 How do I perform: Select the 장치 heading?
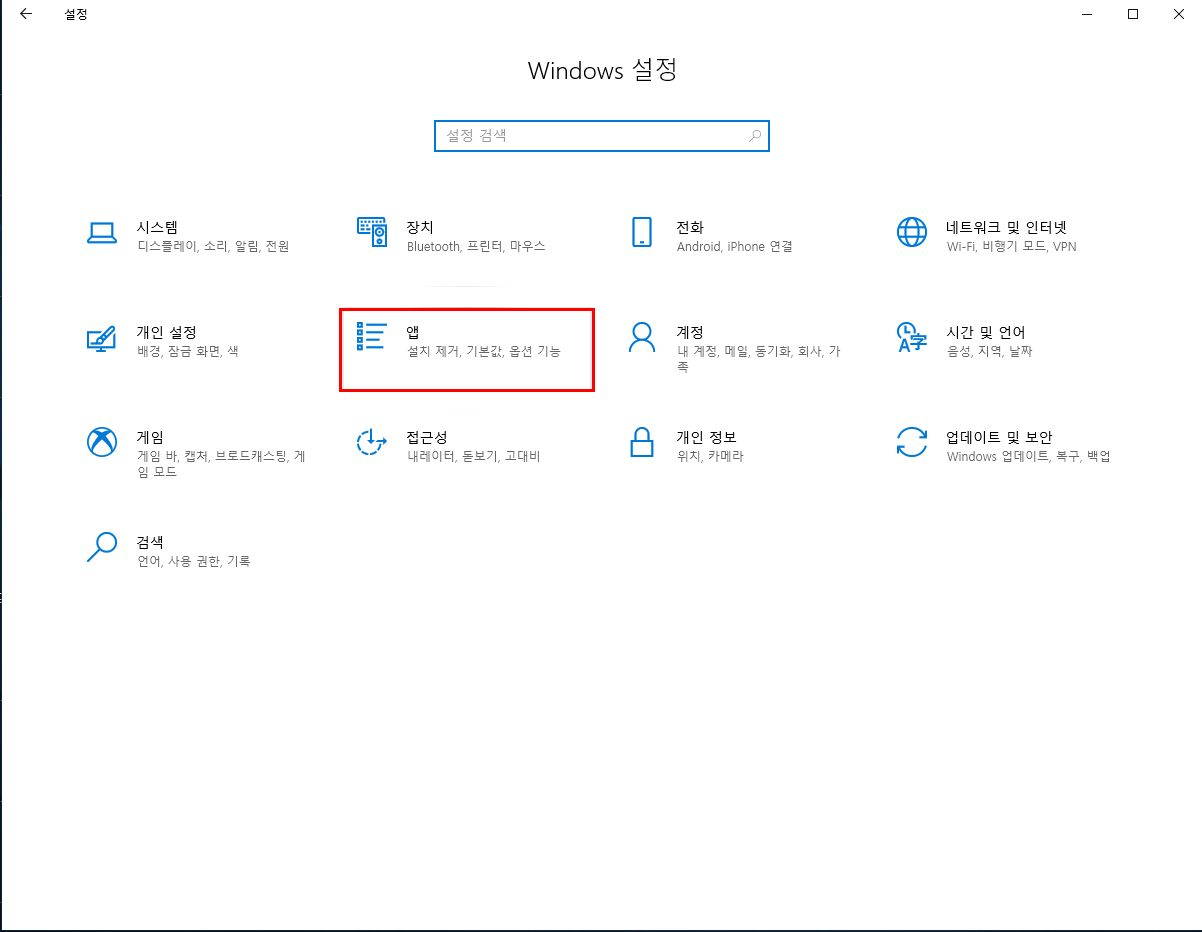point(420,227)
